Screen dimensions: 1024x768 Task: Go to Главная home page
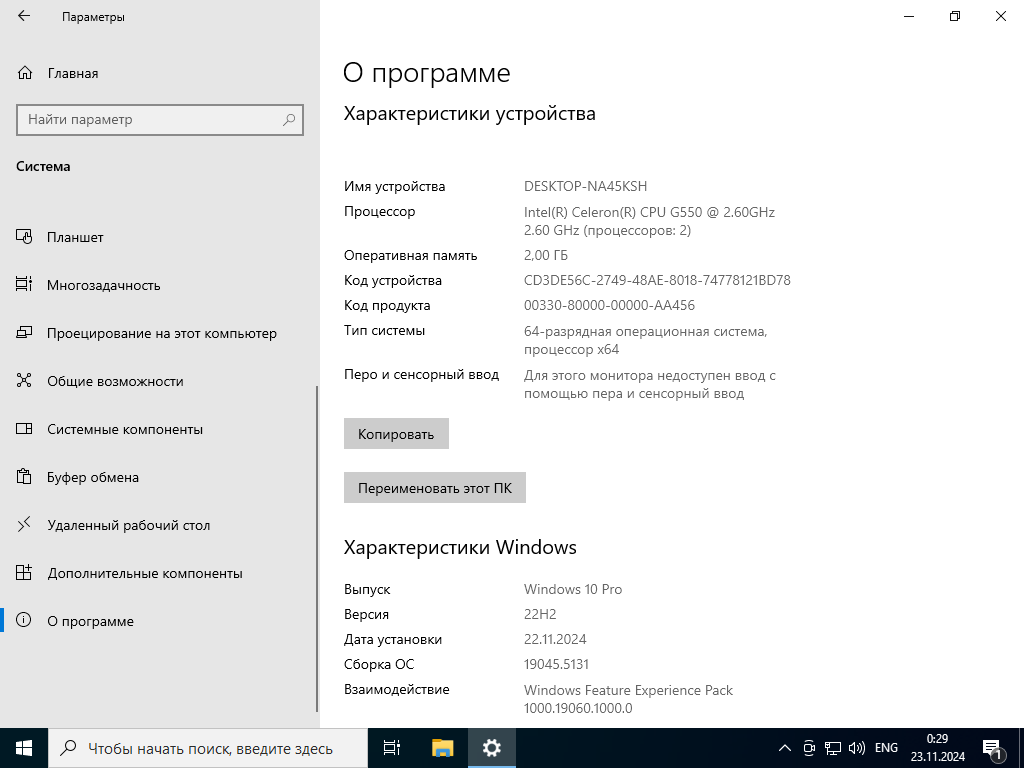point(160,73)
